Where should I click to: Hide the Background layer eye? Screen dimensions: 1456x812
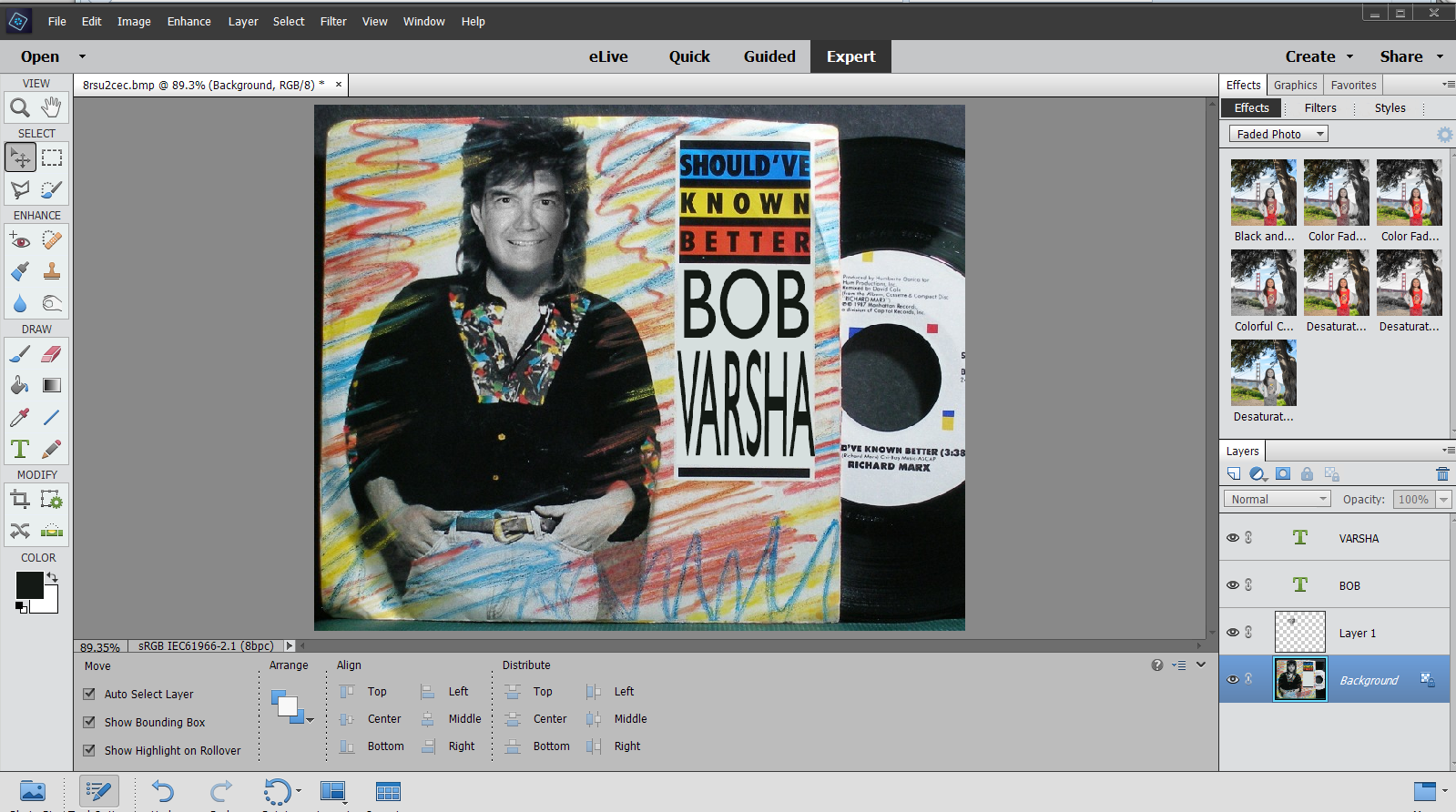1233,679
